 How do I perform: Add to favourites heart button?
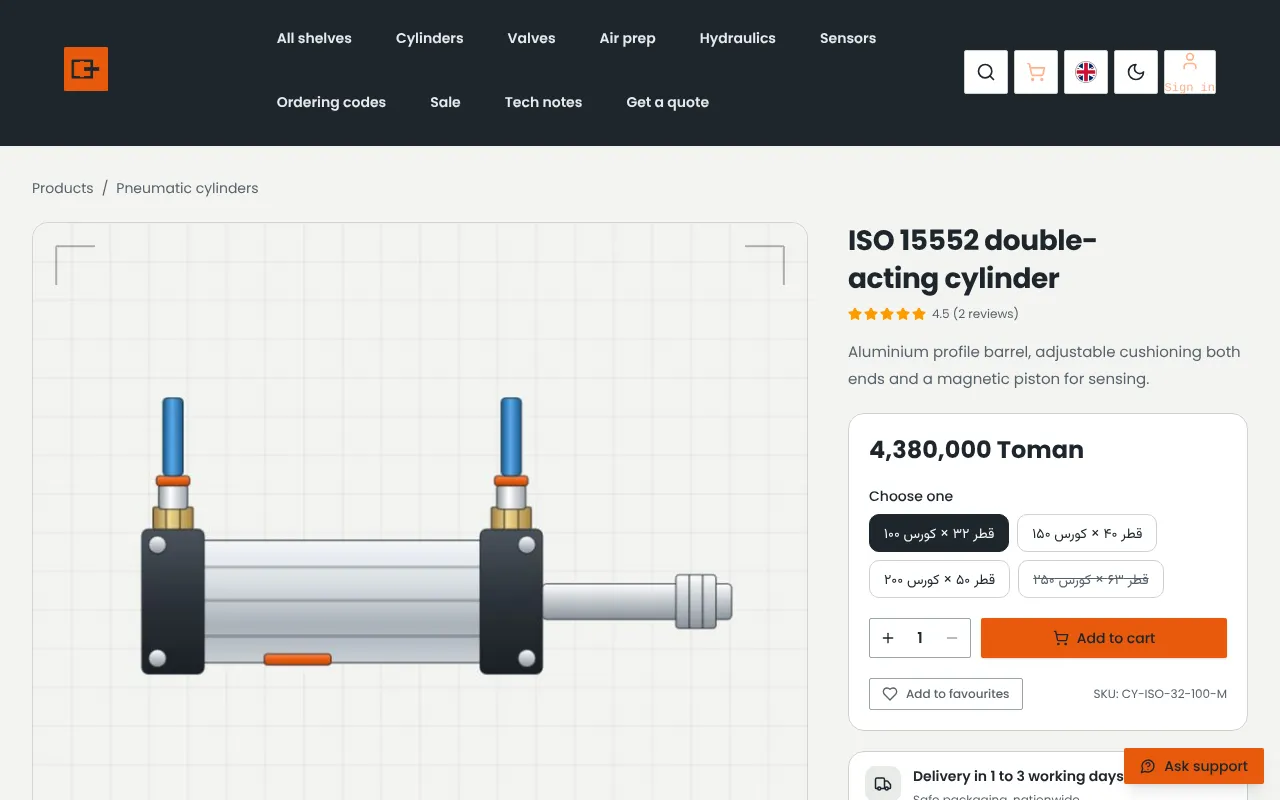[946, 694]
